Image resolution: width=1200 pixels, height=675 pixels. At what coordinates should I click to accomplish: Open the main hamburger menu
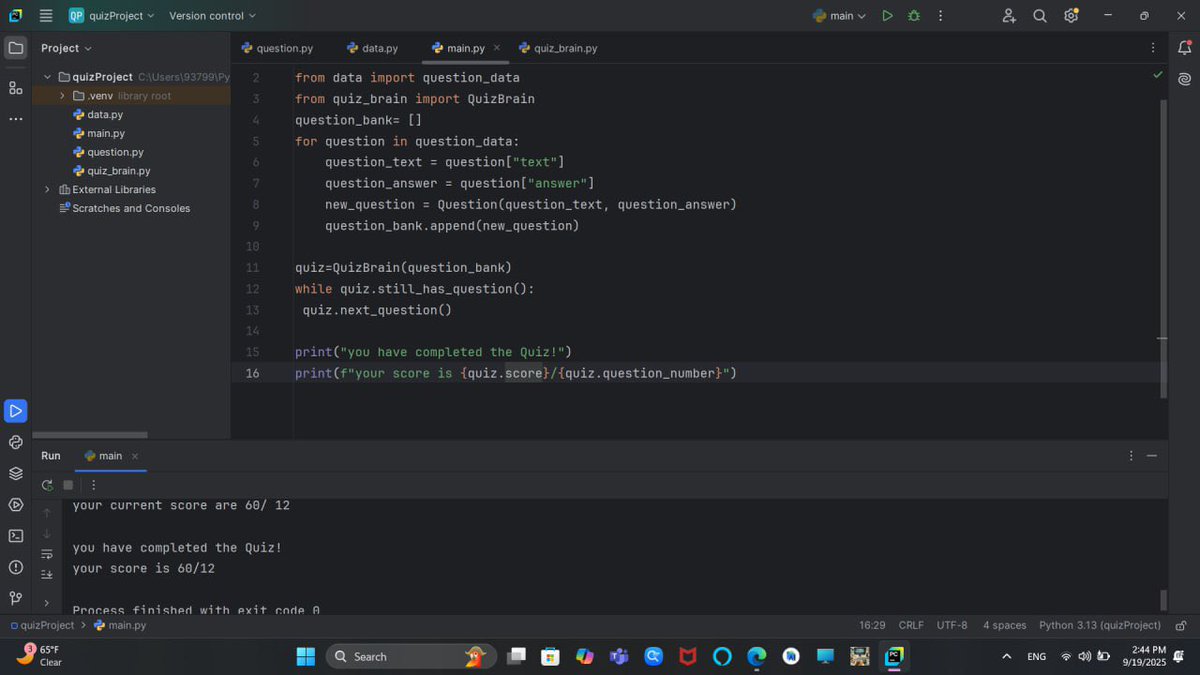click(46, 15)
